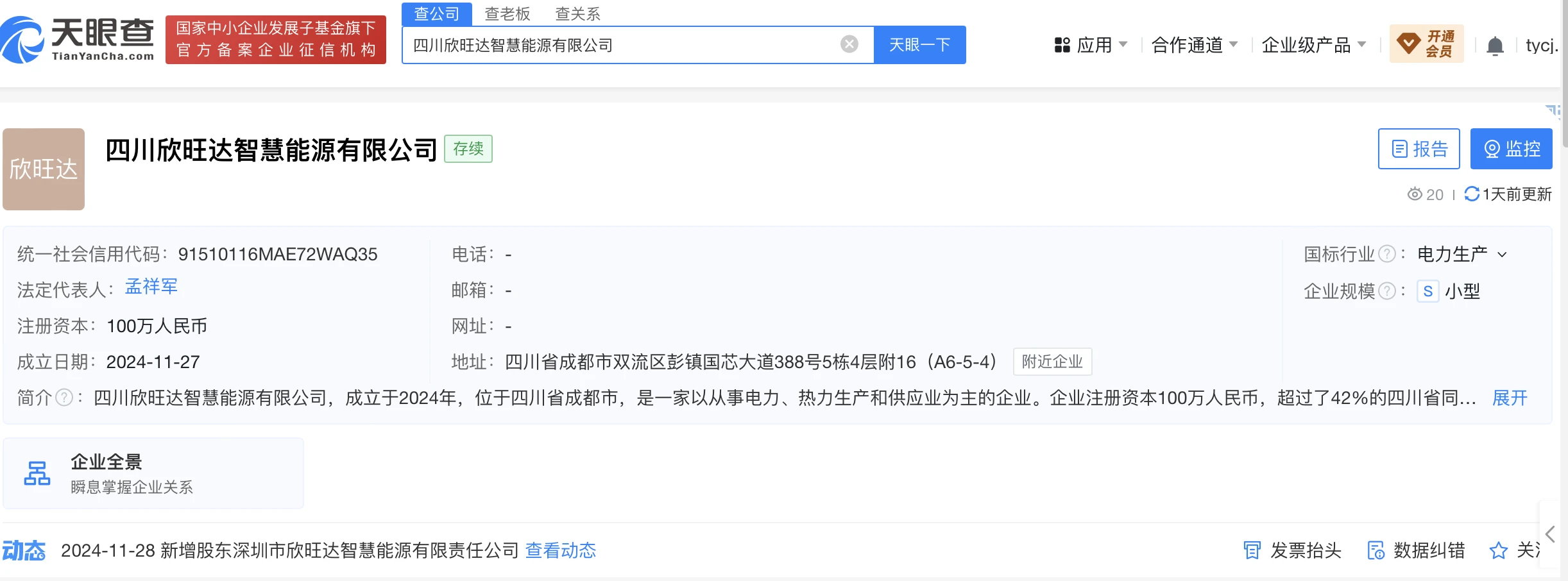Click the 2024-11-27 establishment date
Image resolution: width=1568 pixels, height=581 pixels.
[x=153, y=362]
